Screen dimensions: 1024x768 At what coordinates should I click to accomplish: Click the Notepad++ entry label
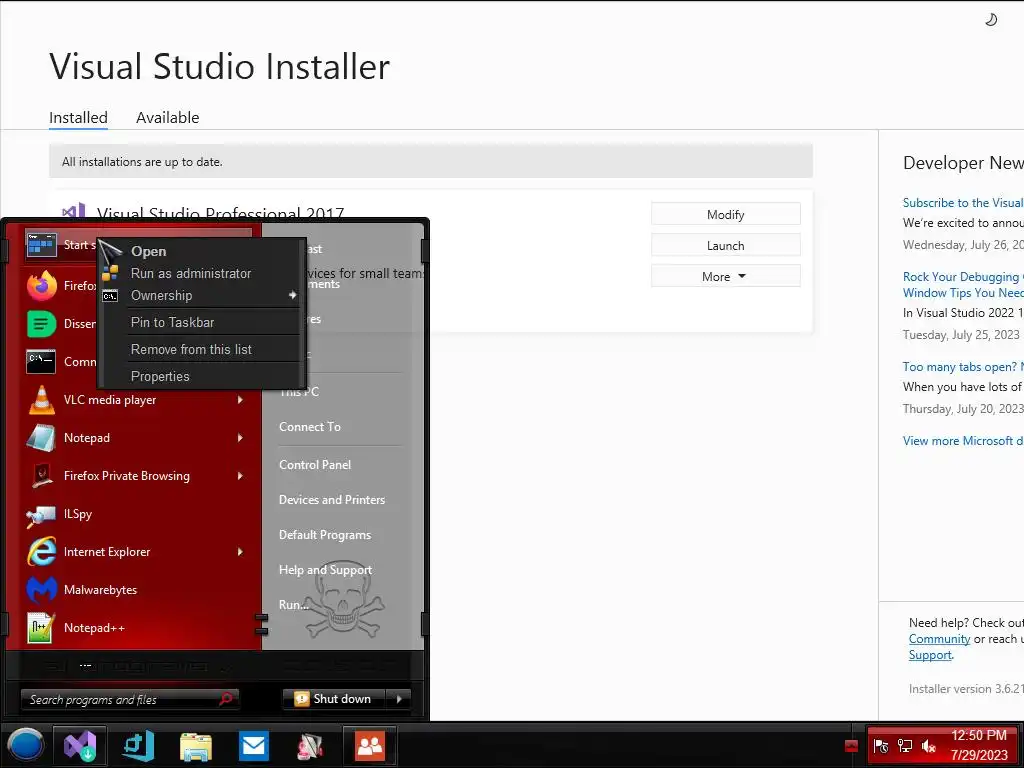pyautogui.click(x=94, y=628)
